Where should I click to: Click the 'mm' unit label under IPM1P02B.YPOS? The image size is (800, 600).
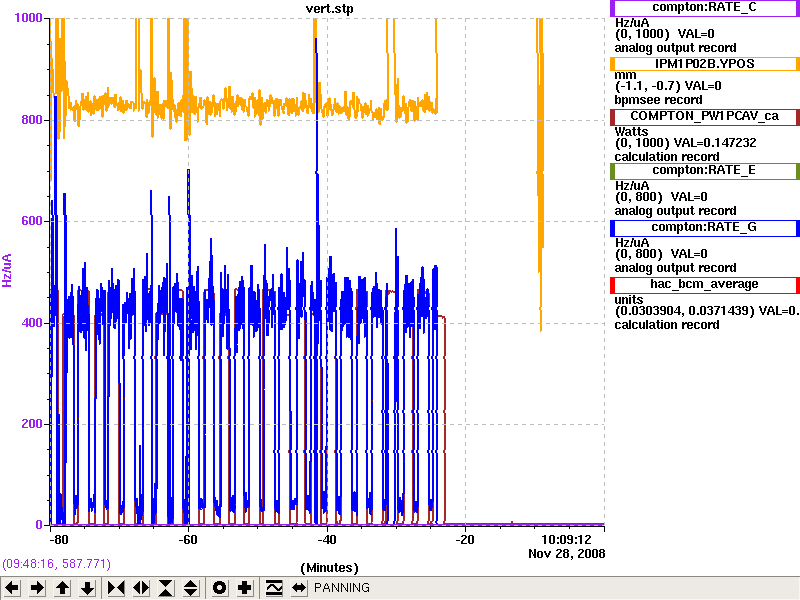625,76
